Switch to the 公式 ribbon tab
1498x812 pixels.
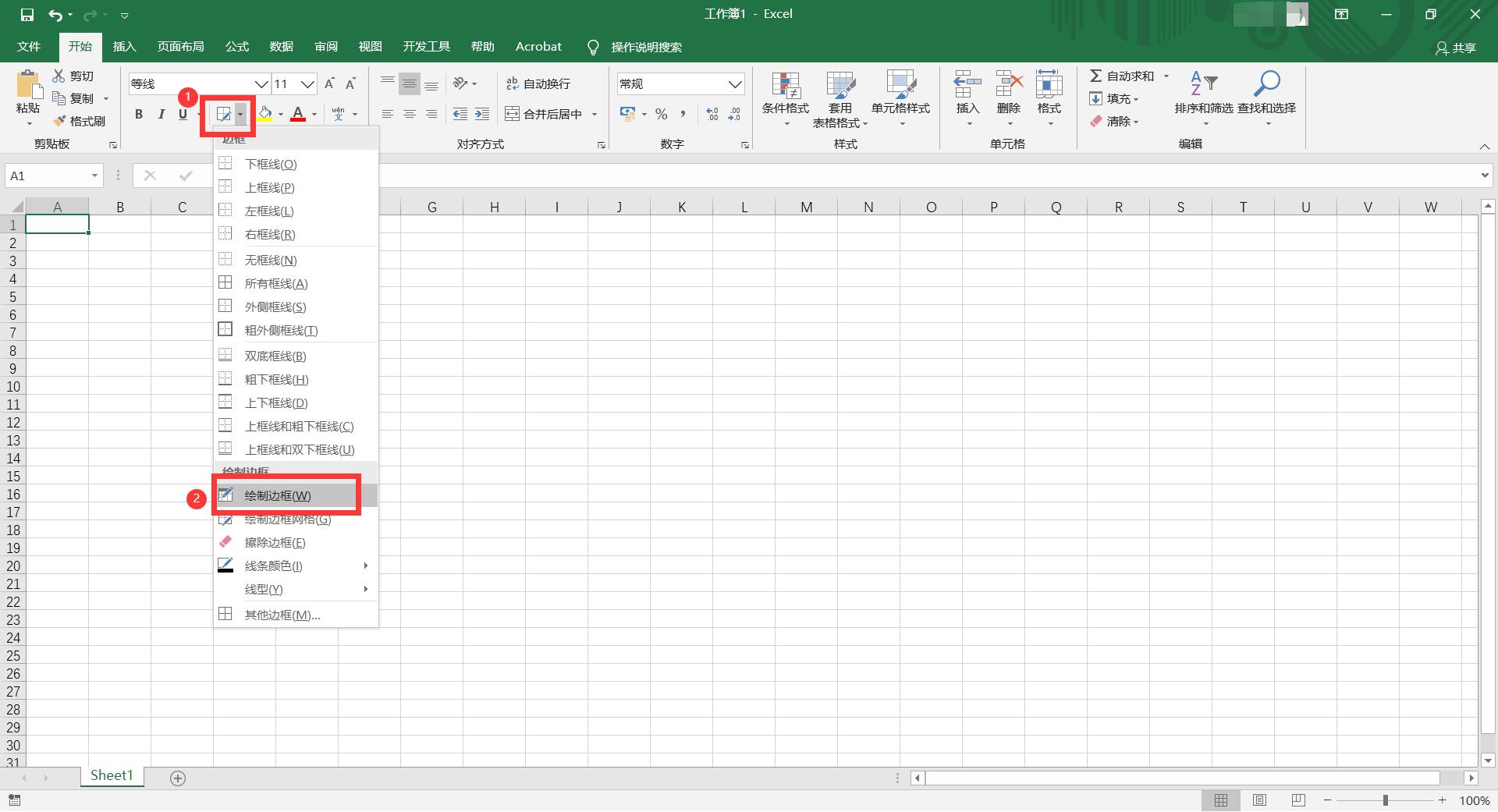[x=237, y=47]
